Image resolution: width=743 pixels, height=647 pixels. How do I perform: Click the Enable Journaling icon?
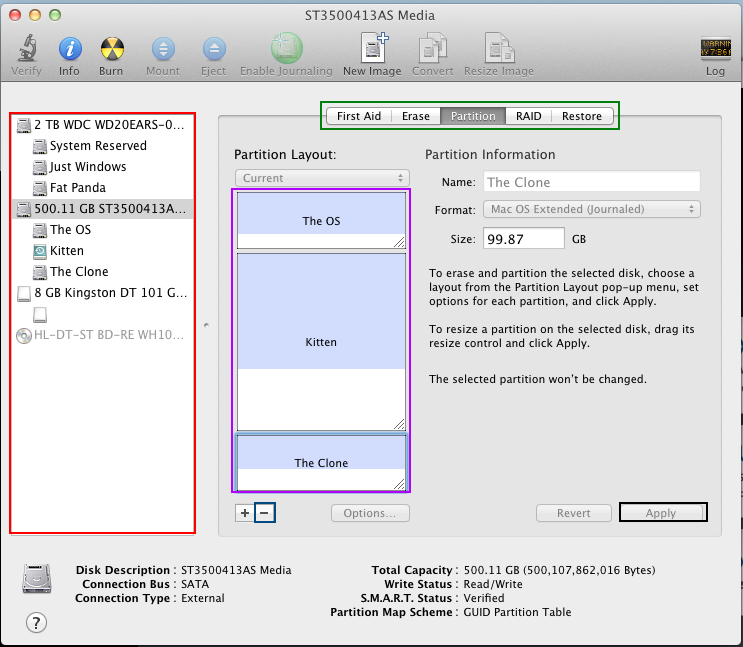(286, 47)
